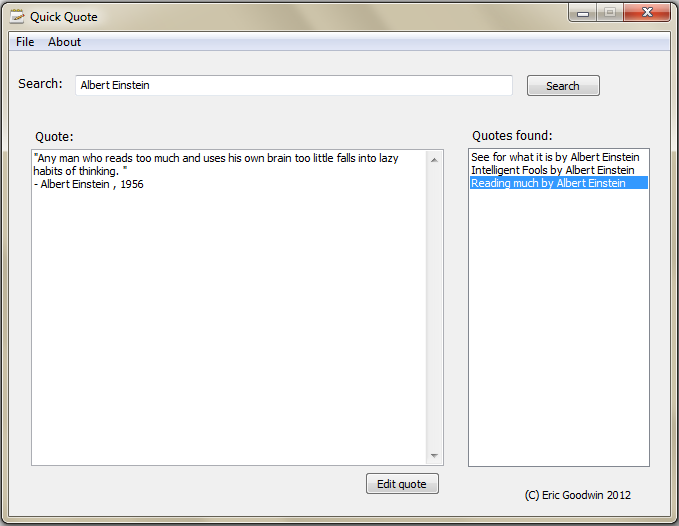Select "Reading much by Albert Einstein" entry
This screenshot has height=526, width=679.
[559, 183]
